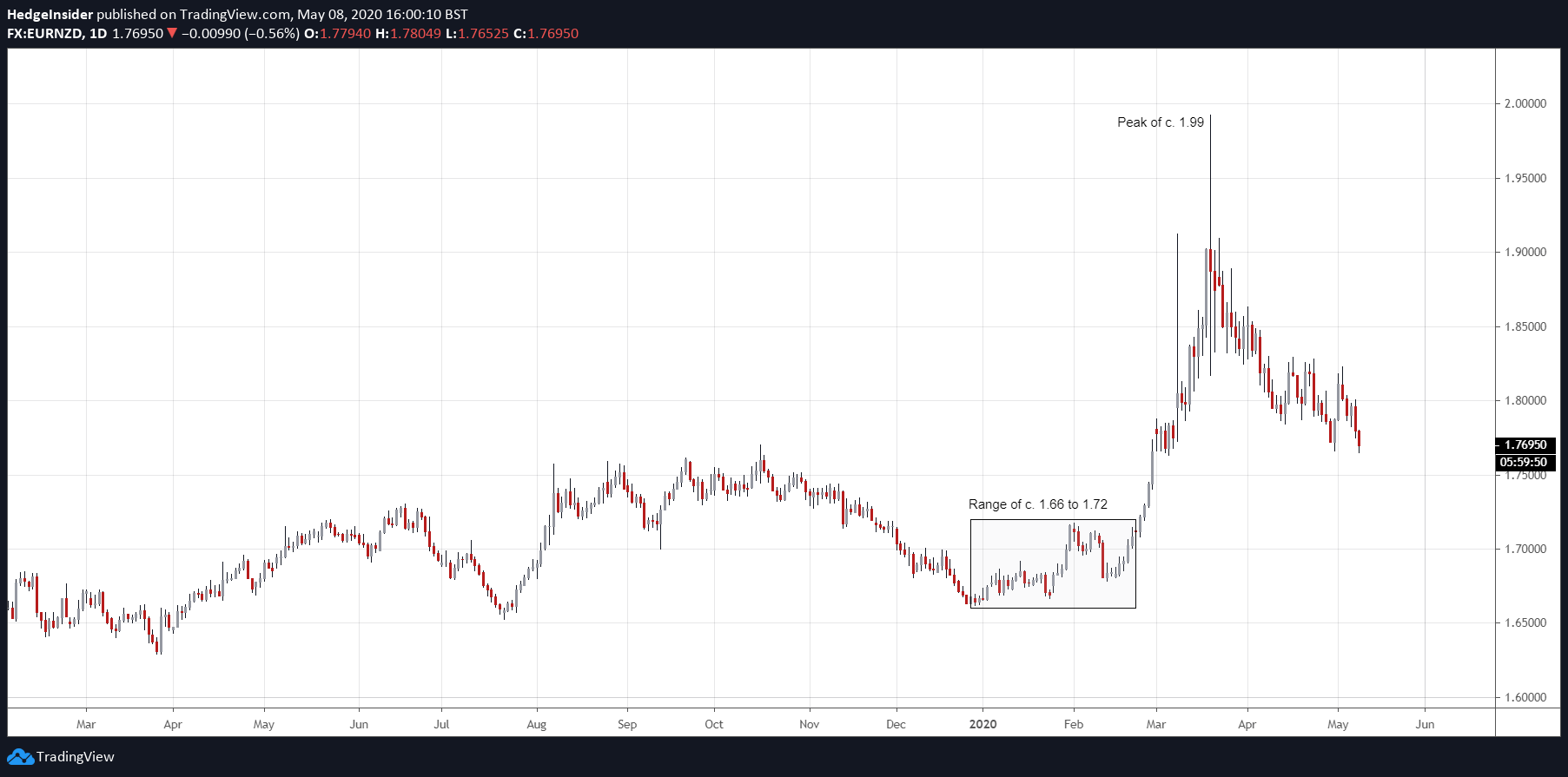
Task: Click the 1.90000 price axis label
Action: point(1526,252)
